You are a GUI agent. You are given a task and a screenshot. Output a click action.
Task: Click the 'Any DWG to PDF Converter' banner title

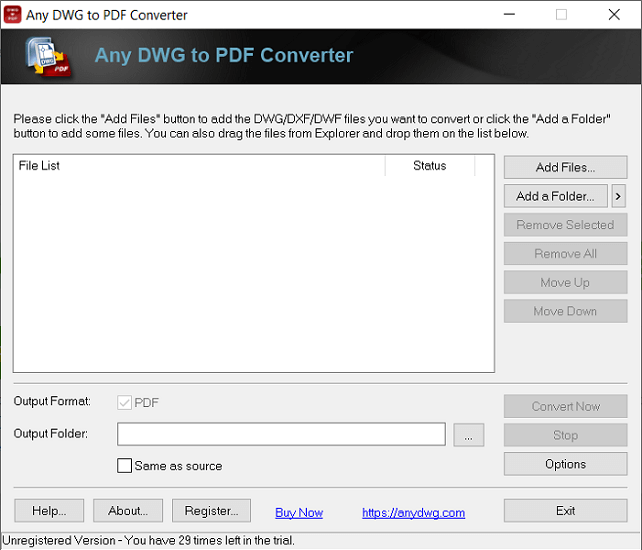pos(224,55)
